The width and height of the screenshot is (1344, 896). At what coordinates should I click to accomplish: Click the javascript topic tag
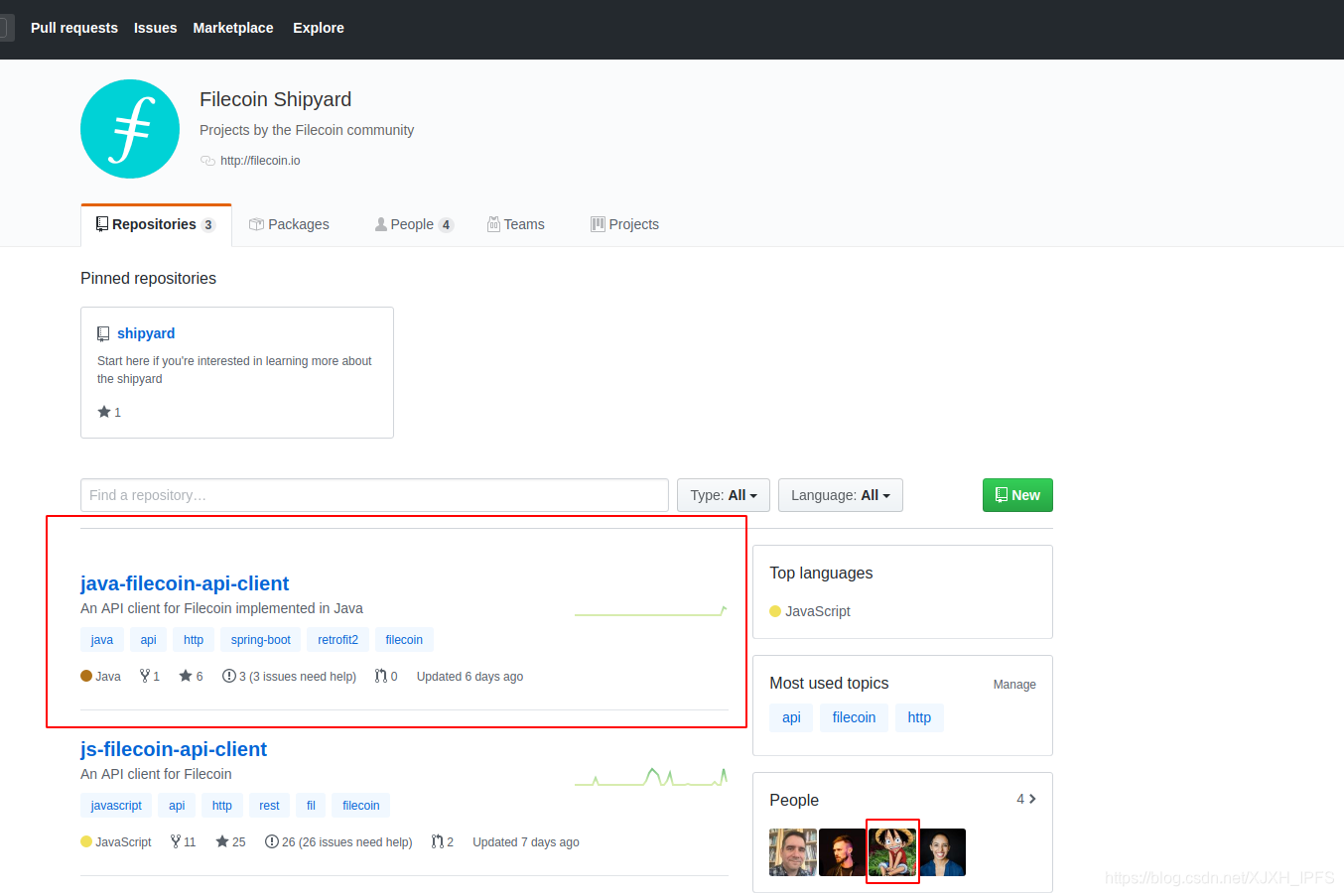[116, 806]
